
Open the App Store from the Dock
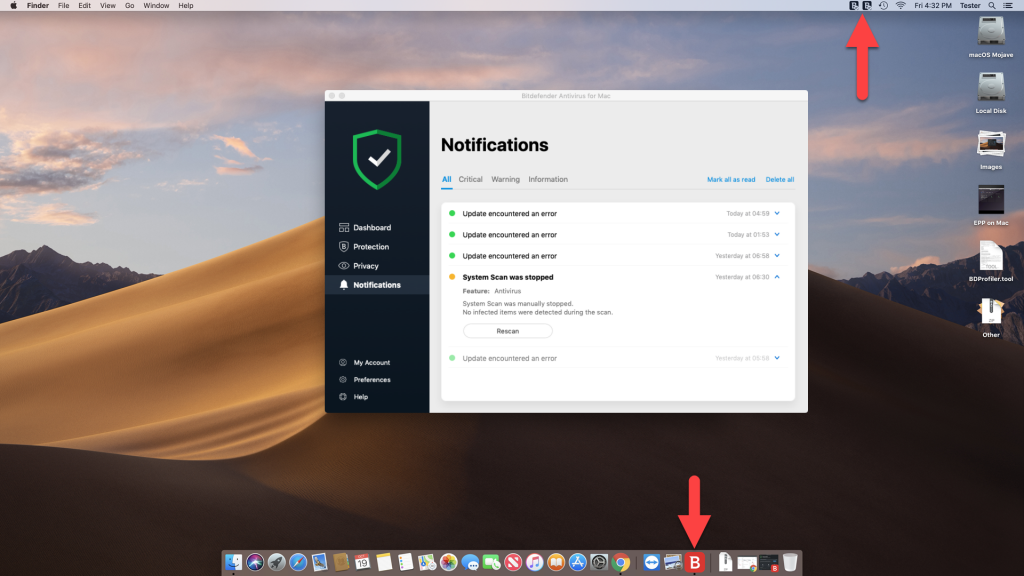click(x=577, y=562)
